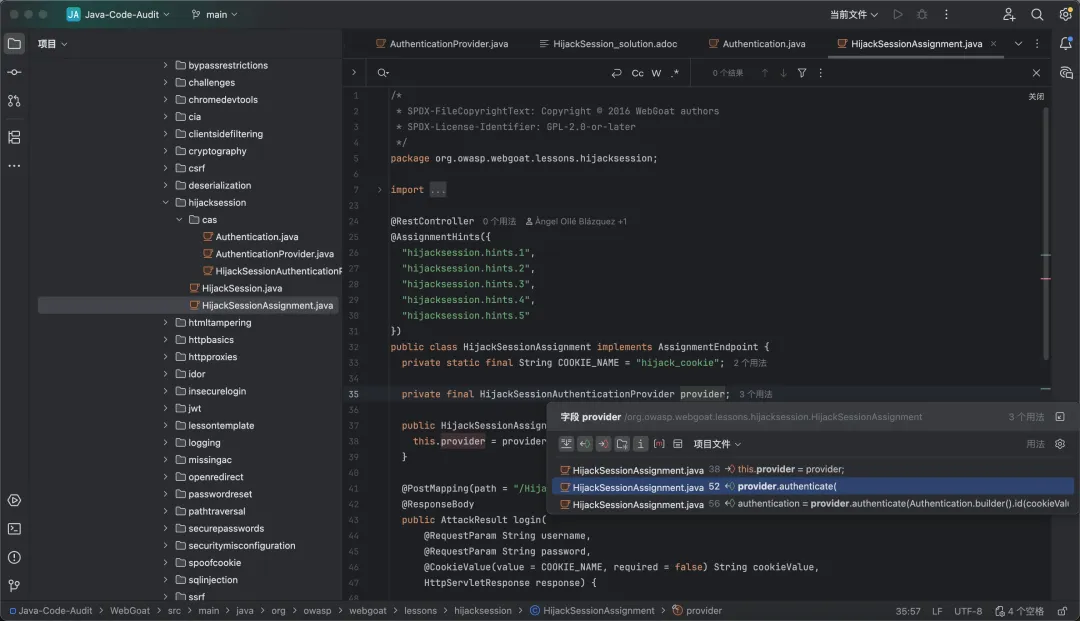Open the Structure tool window icon
The width and height of the screenshot is (1080, 621).
[14, 137]
